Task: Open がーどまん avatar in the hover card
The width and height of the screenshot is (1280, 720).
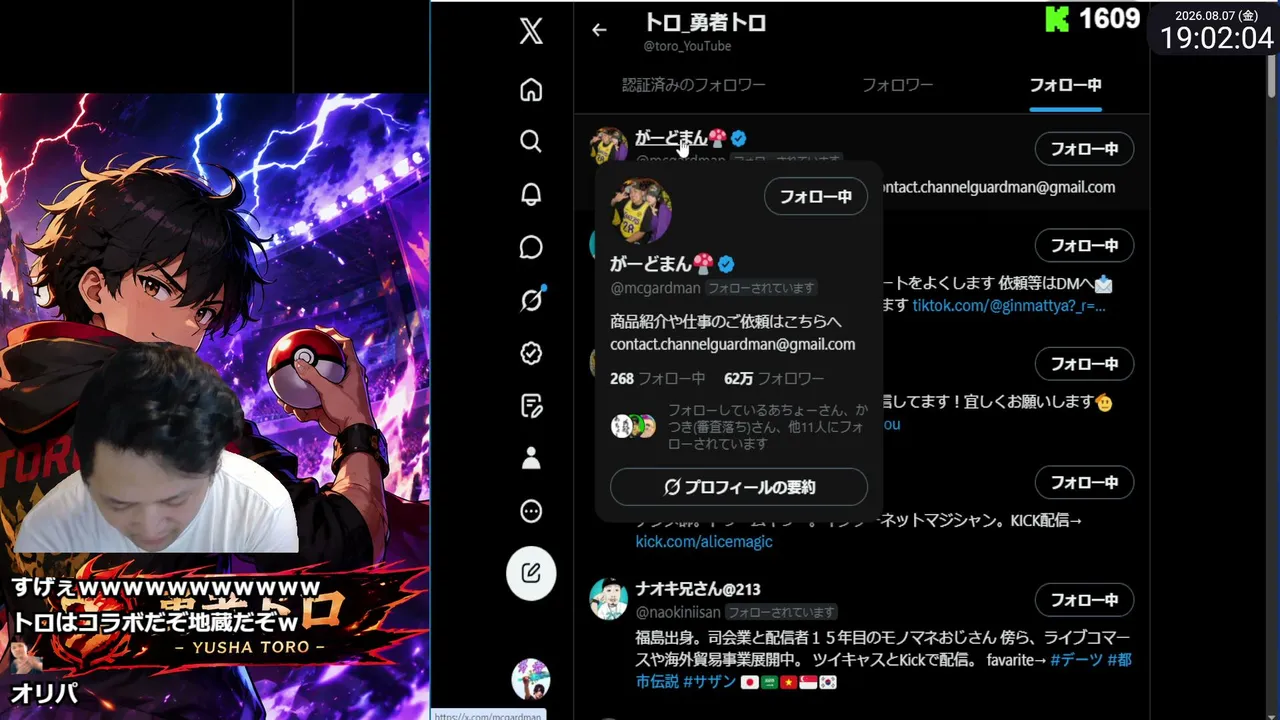Action: click(641, 210)
